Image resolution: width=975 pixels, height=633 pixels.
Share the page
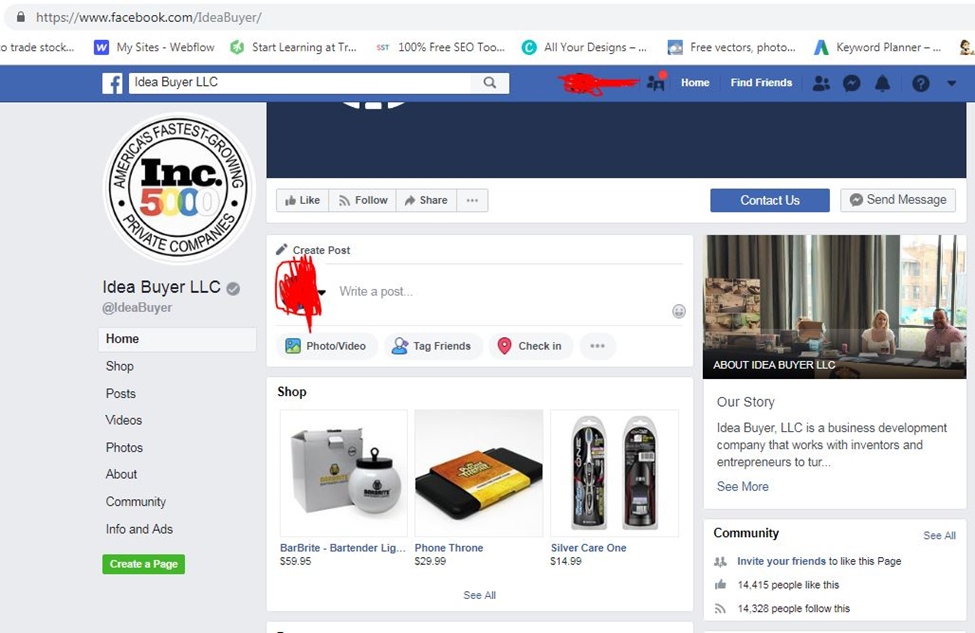426,200
